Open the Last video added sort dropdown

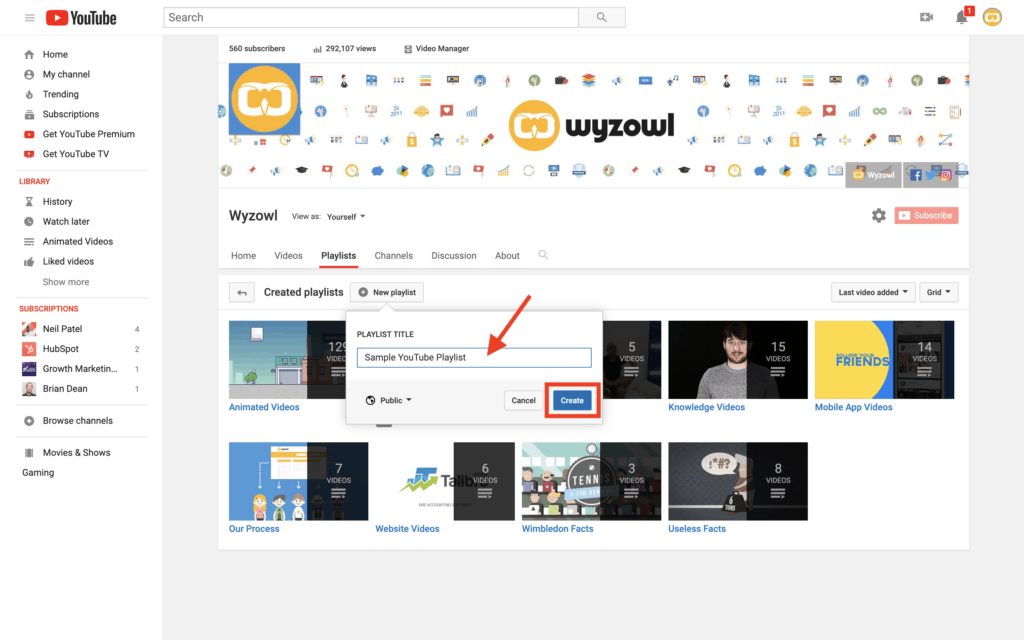(872, 293)
